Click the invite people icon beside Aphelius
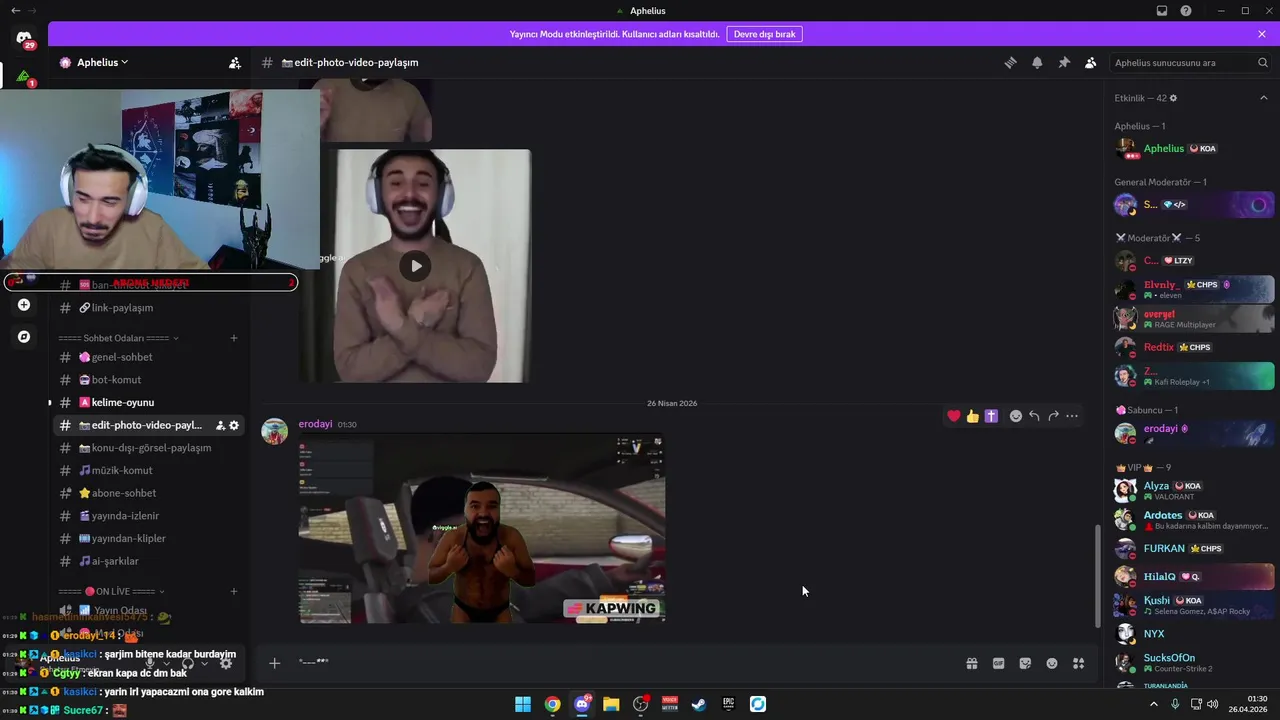This screenshot has height=720, width=1280. [x=234, y=62]
